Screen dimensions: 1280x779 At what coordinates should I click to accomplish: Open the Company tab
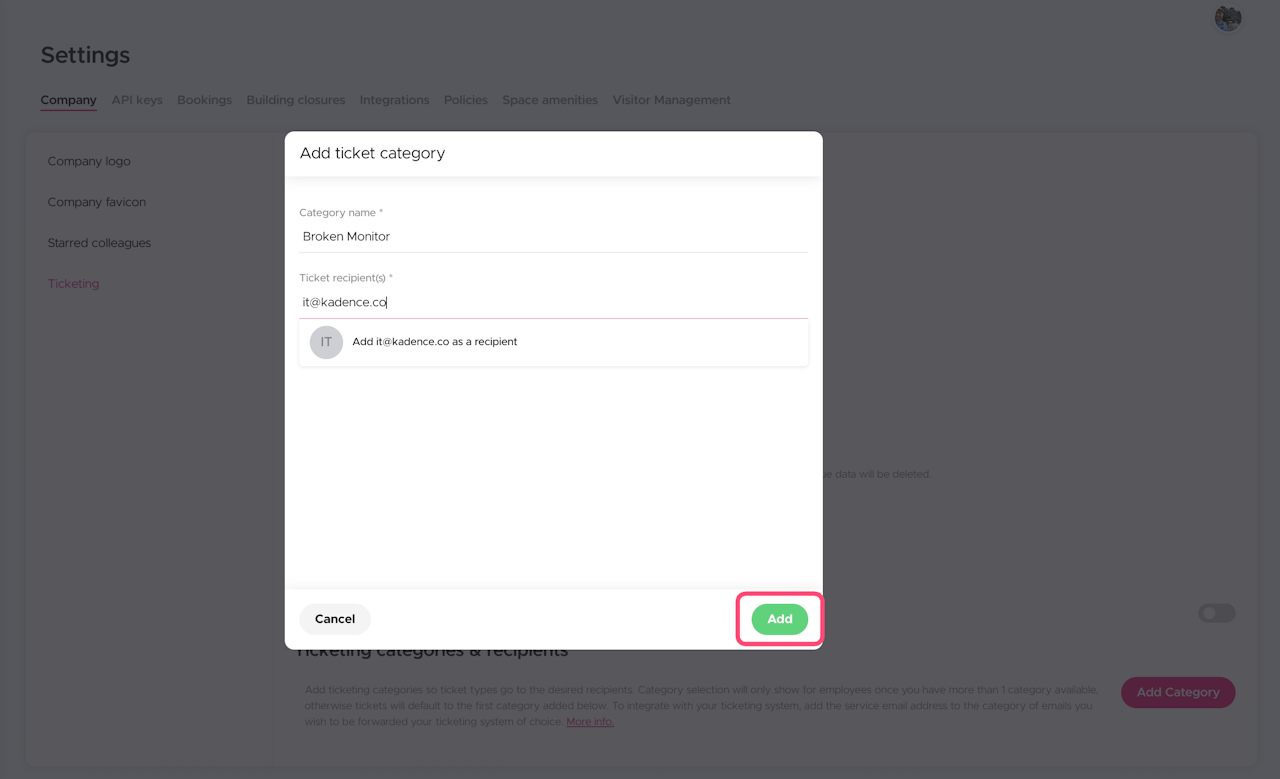tap(68, 100)
